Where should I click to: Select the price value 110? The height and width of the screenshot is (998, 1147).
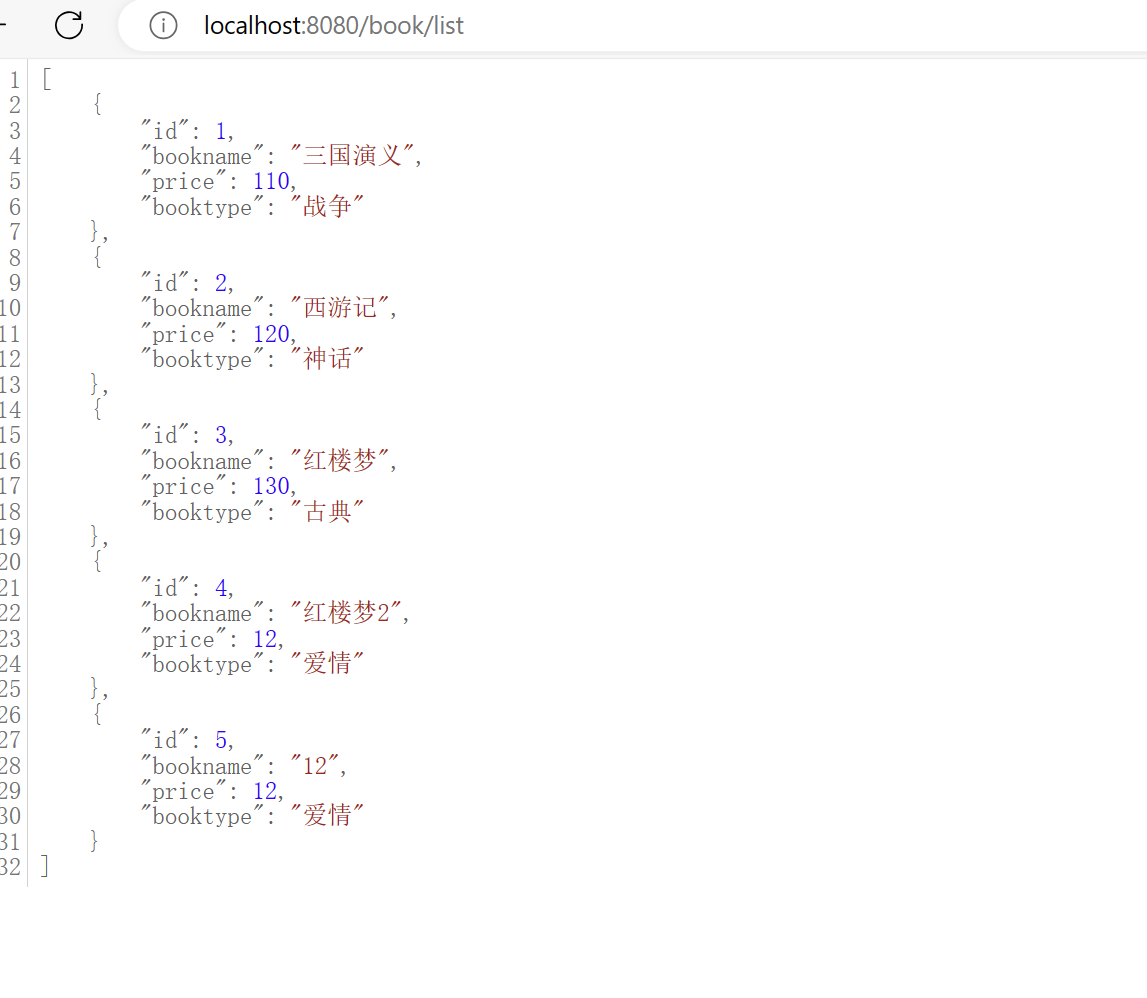(271, 181)
